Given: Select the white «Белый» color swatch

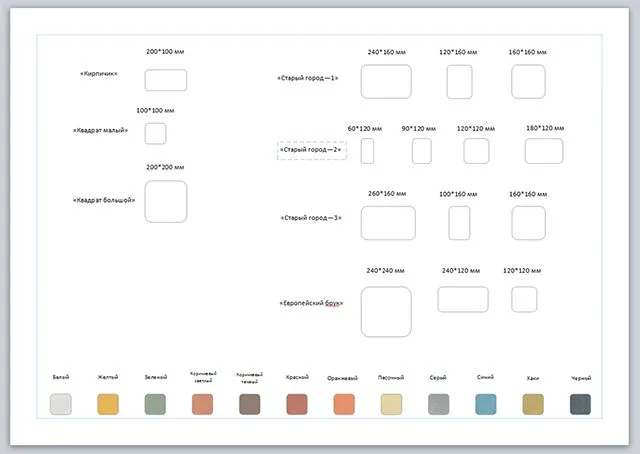Looking at the screenshot, I should click(61, 404).
